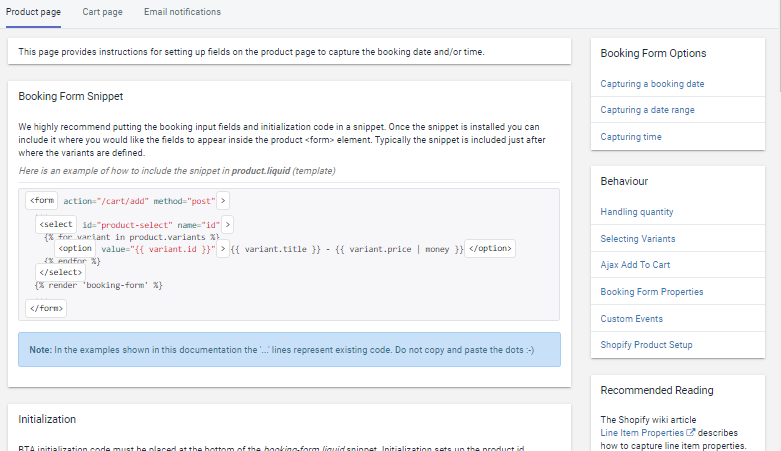781x451 pixels.
Task: Go to the Email notifications tab
Action: coord(182,12)
